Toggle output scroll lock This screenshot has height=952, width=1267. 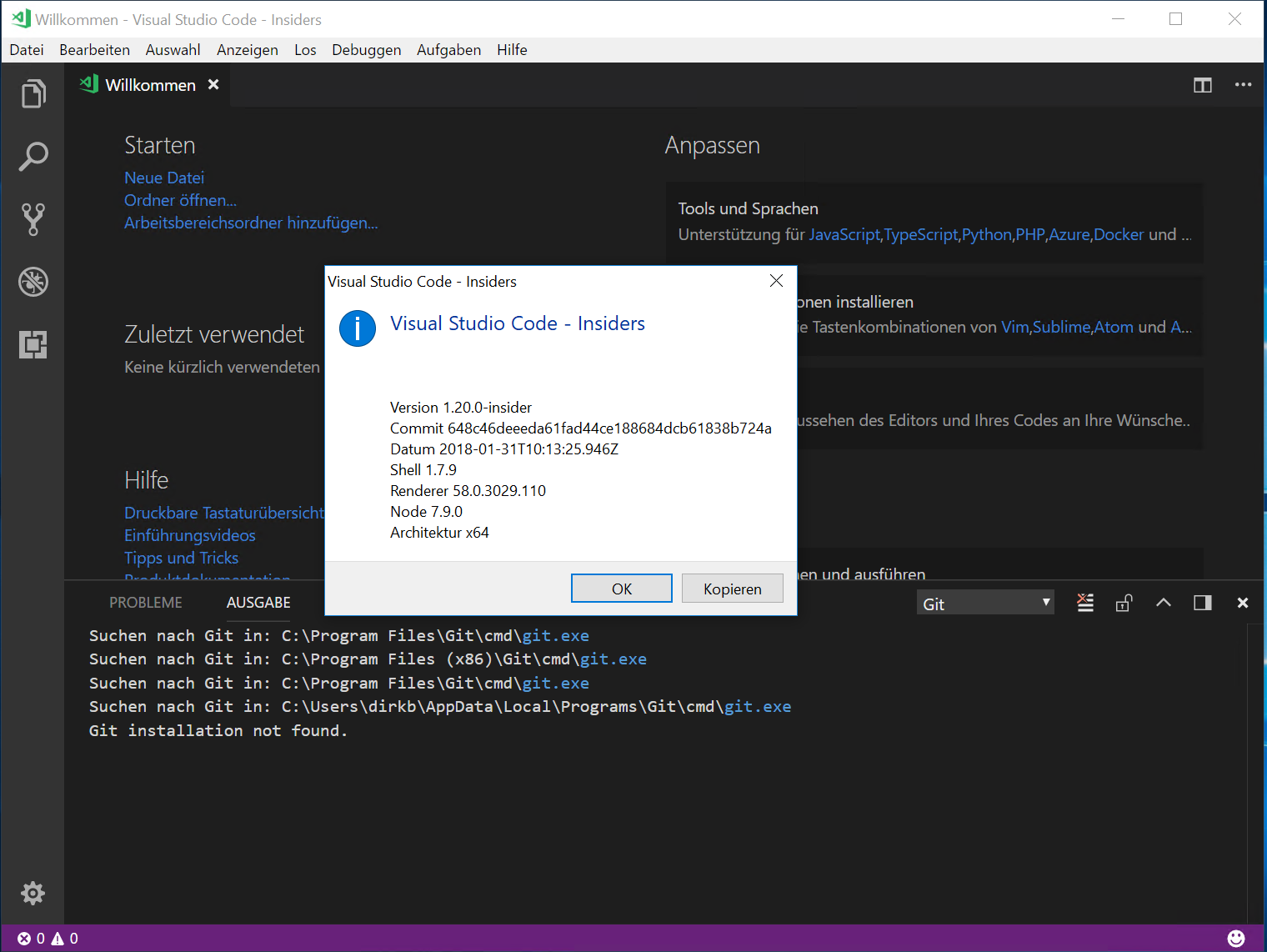click(1124, 602)
